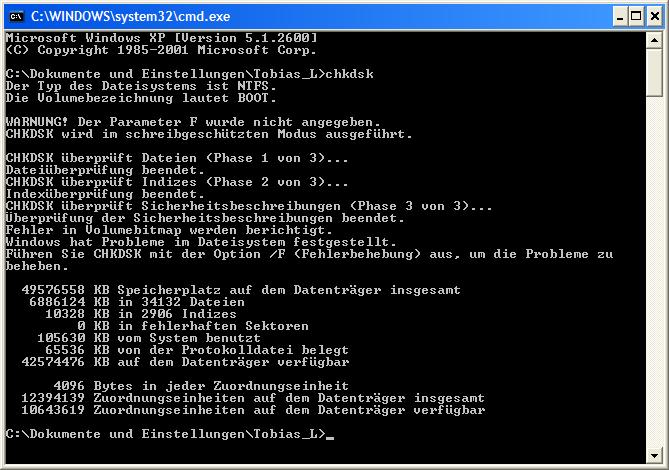Click the scrollbar down arrow
This screenshot has width=669, height=470.
[x=654, y=455]
